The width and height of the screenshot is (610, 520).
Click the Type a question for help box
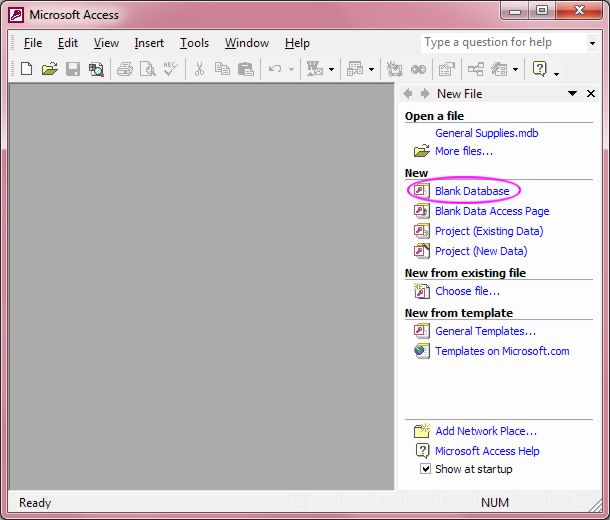(x=504, y=42)
